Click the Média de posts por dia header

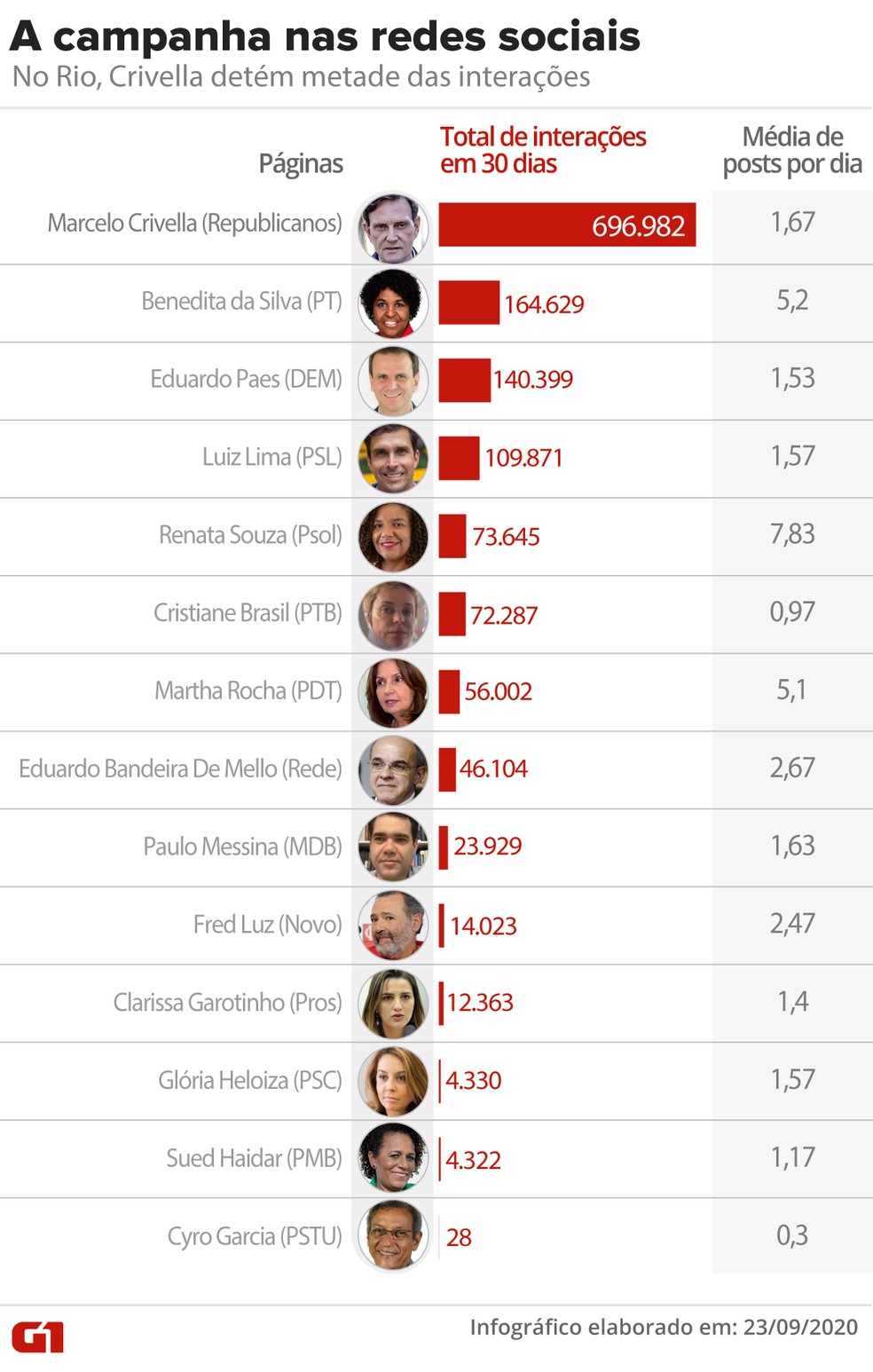click(792, 150)
